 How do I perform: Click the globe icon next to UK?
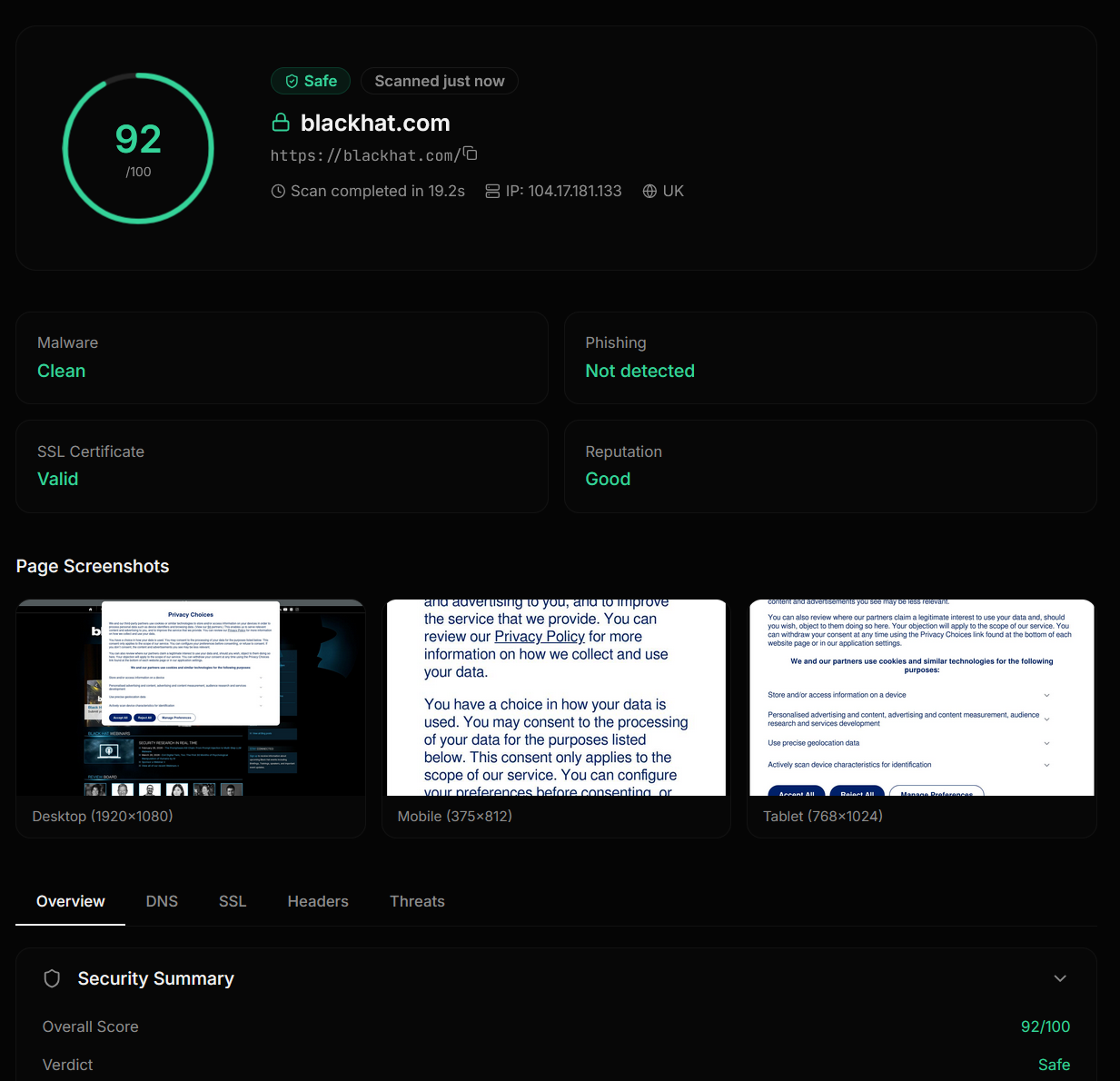click(649, 192)
